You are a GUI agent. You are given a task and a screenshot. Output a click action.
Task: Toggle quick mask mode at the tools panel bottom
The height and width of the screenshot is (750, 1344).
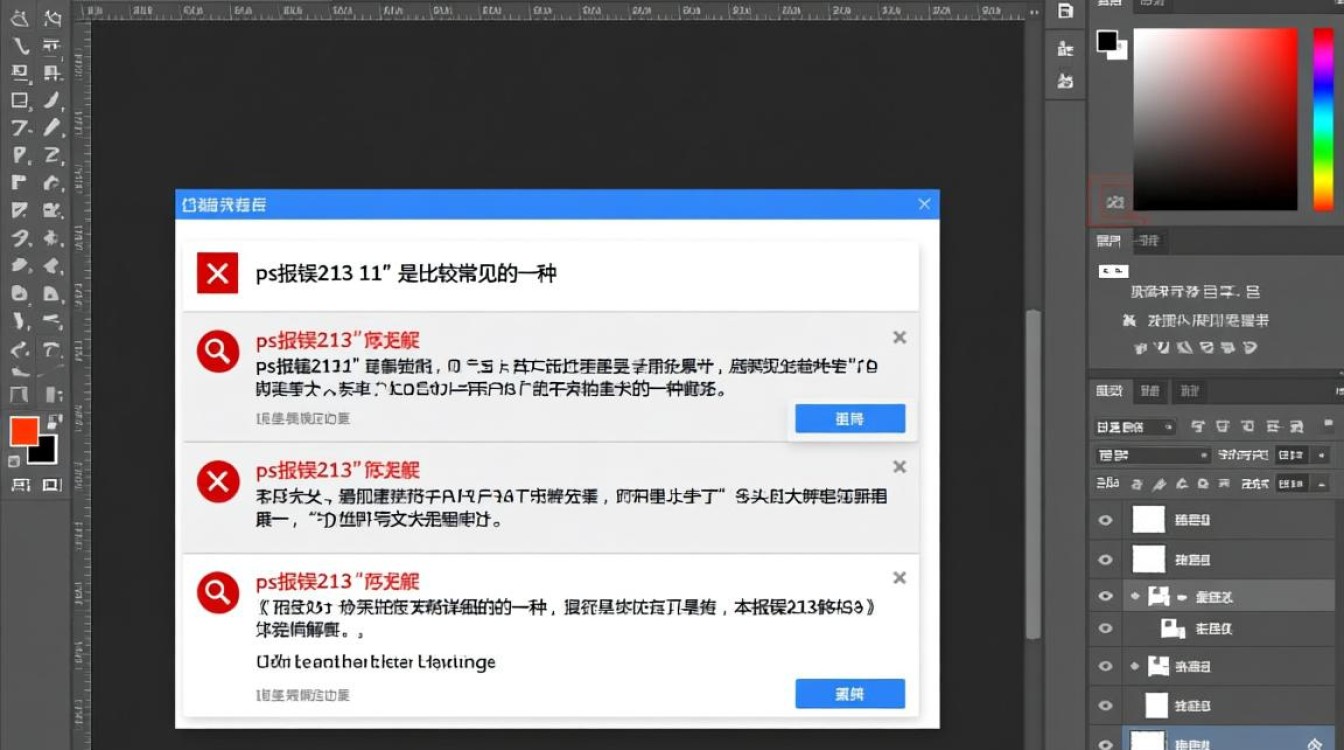(19, 485)
